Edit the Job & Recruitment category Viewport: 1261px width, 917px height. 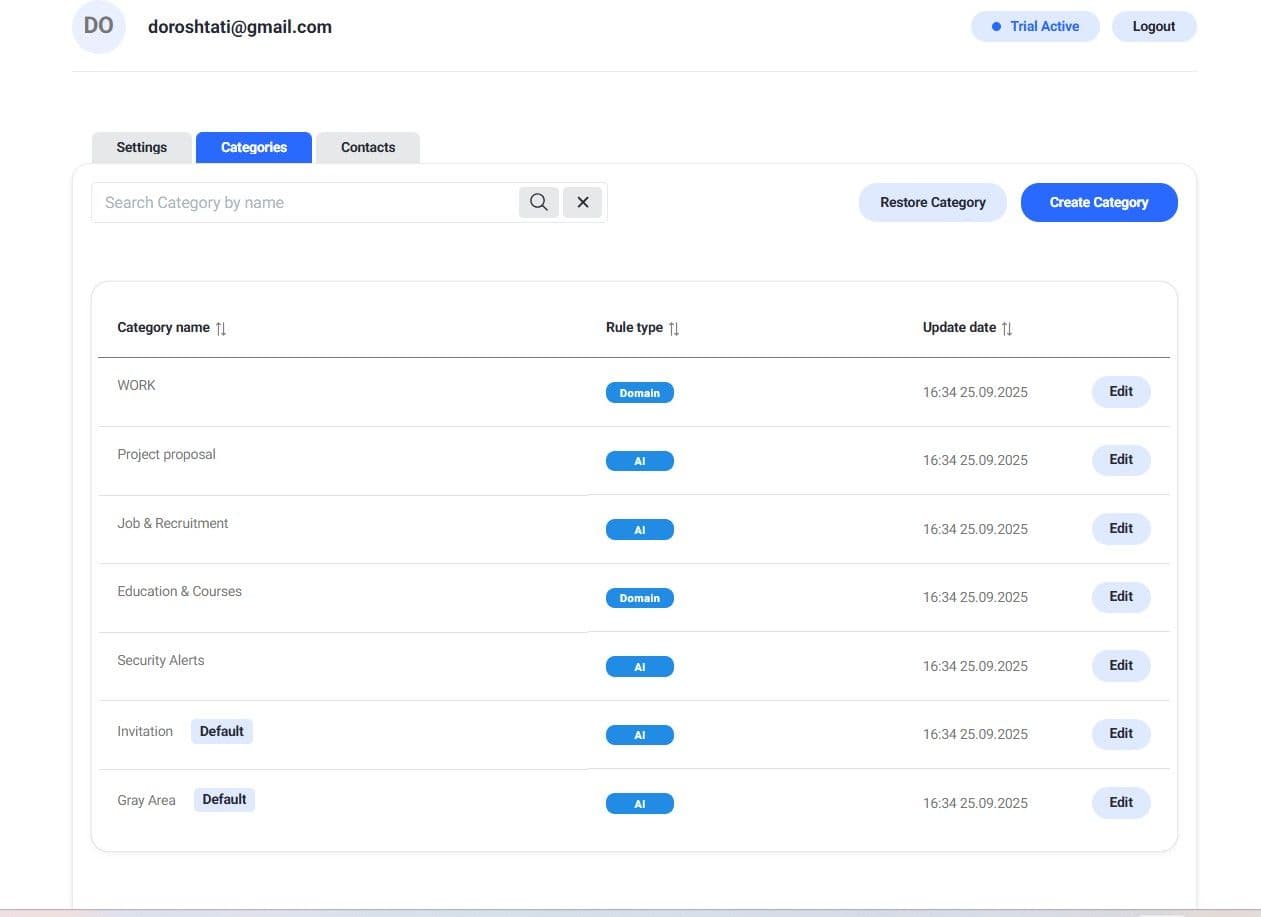point(1120,529)
